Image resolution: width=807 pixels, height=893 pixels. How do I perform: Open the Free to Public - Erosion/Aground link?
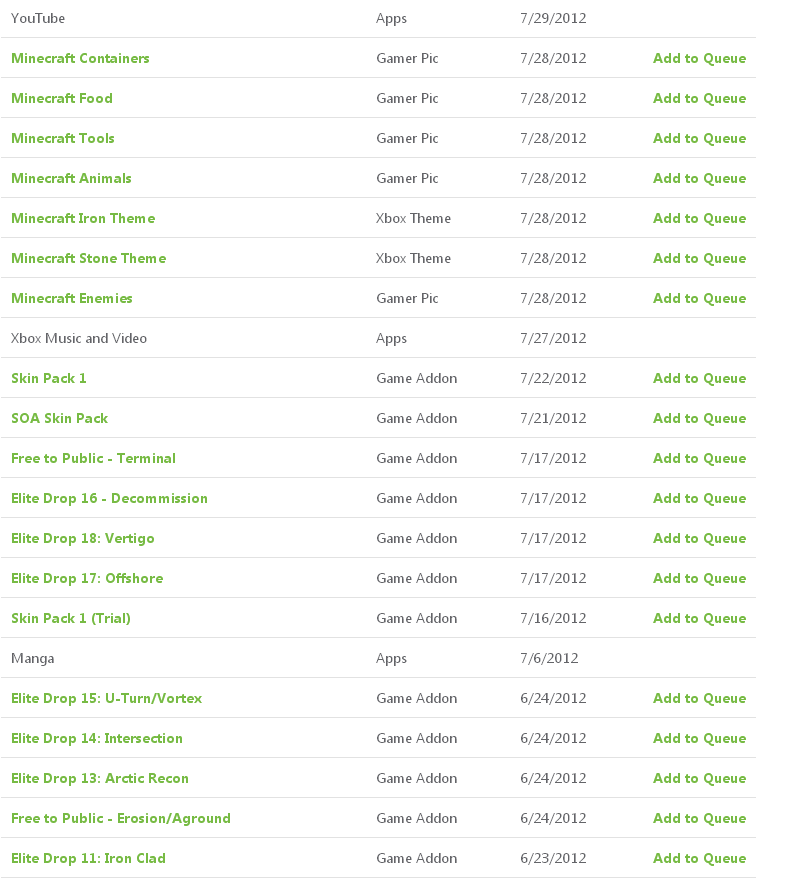(121, 818)
